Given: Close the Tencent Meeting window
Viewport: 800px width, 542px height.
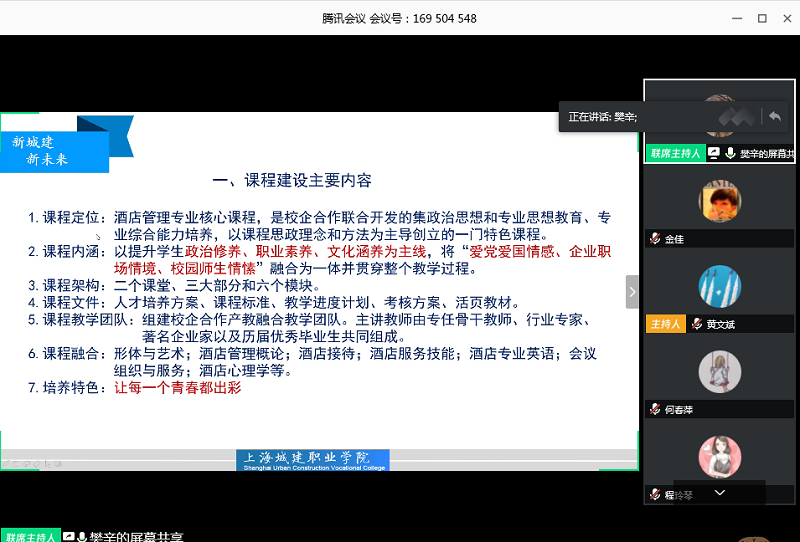Looking at the screenshot, I should (787, 18).
